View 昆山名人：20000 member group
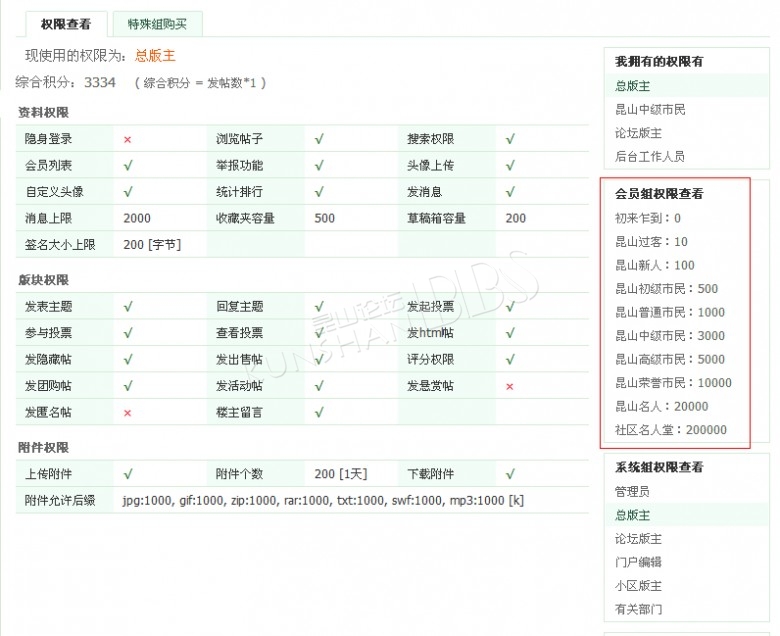This screenshot has width=780, height=636. (x=662, y=406)
